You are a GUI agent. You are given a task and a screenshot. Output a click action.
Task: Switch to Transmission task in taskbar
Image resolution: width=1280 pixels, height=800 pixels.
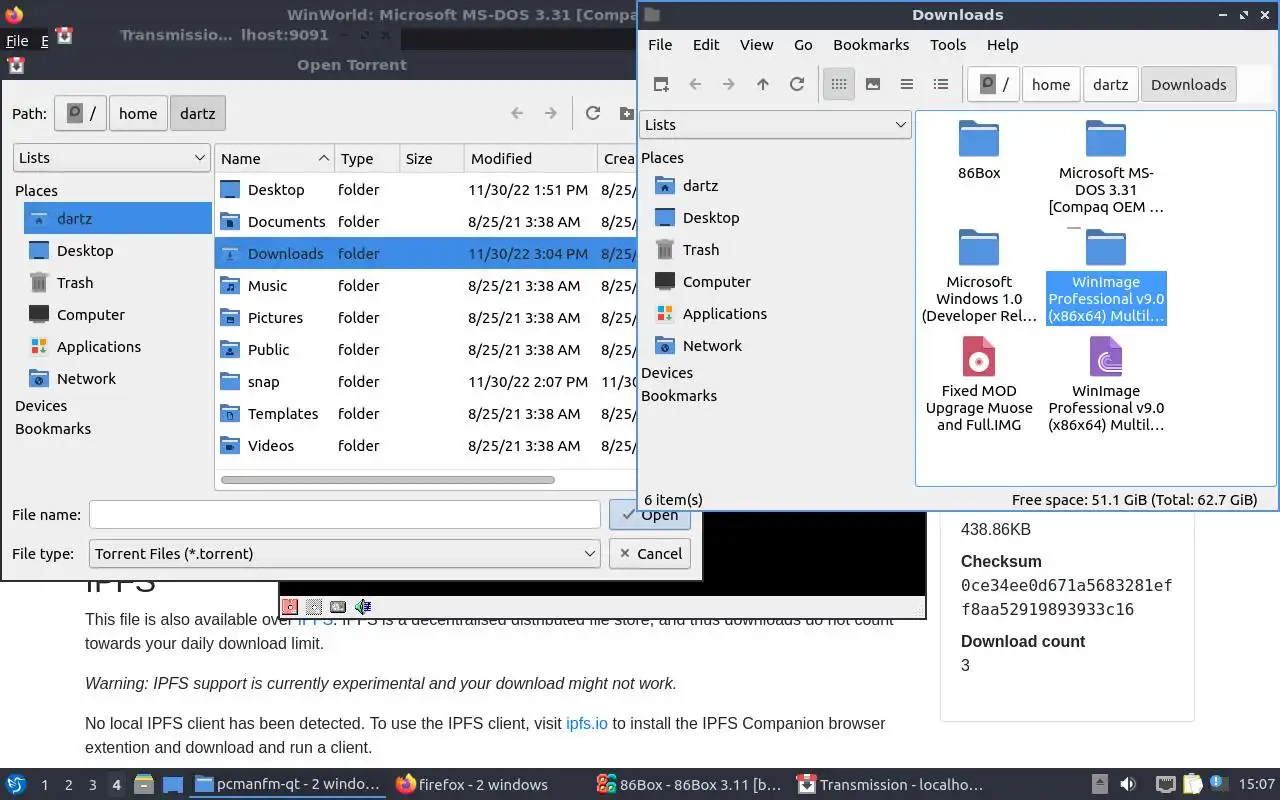pos(890,785)
